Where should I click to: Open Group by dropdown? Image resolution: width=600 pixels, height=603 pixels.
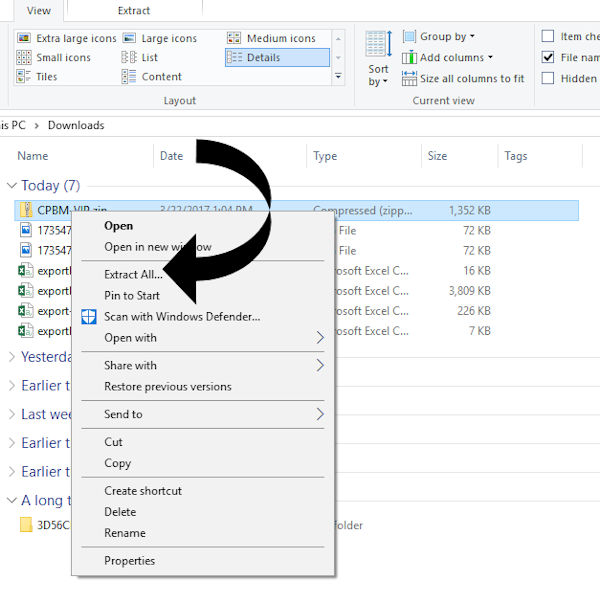(438, 37)
